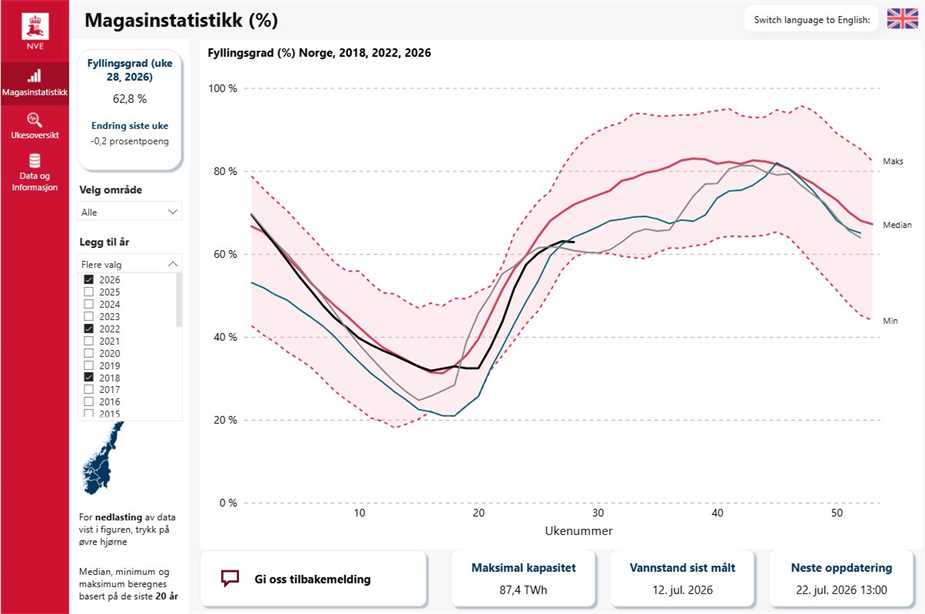Click the Neste oppdatering card
Screen dimensions: 925x614
841,579
